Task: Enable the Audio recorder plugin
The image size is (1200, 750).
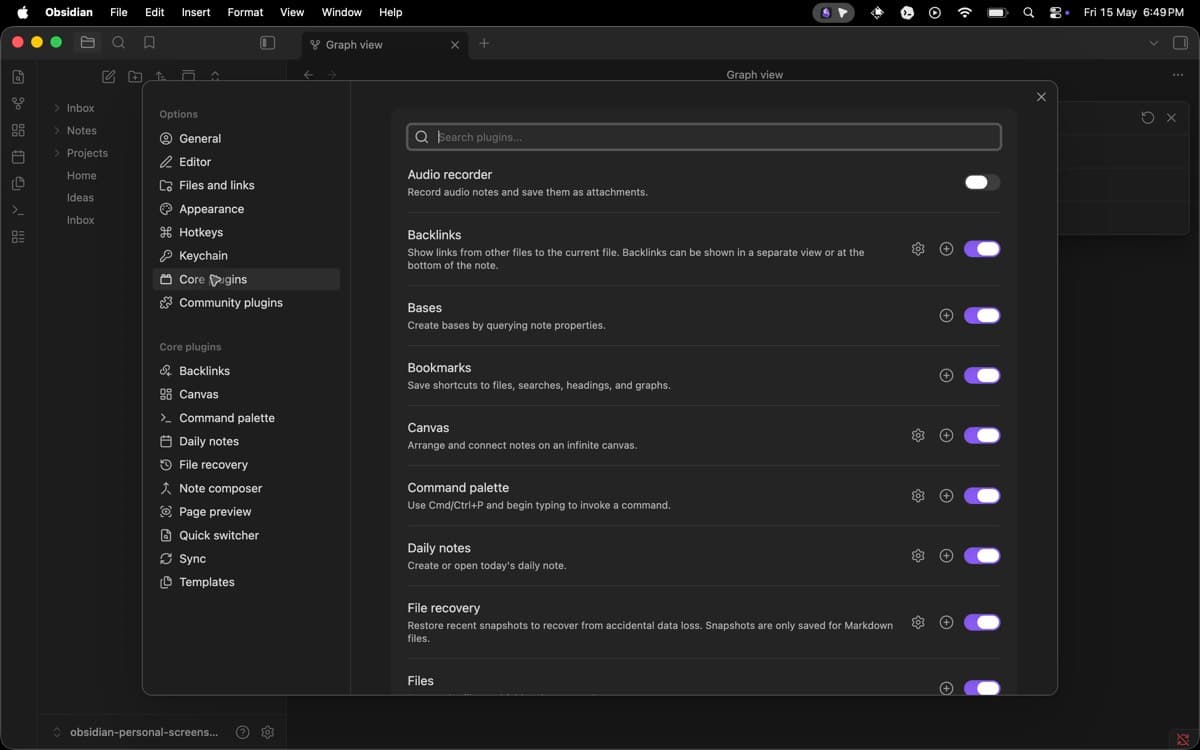Action: click(x=982, y=182)
